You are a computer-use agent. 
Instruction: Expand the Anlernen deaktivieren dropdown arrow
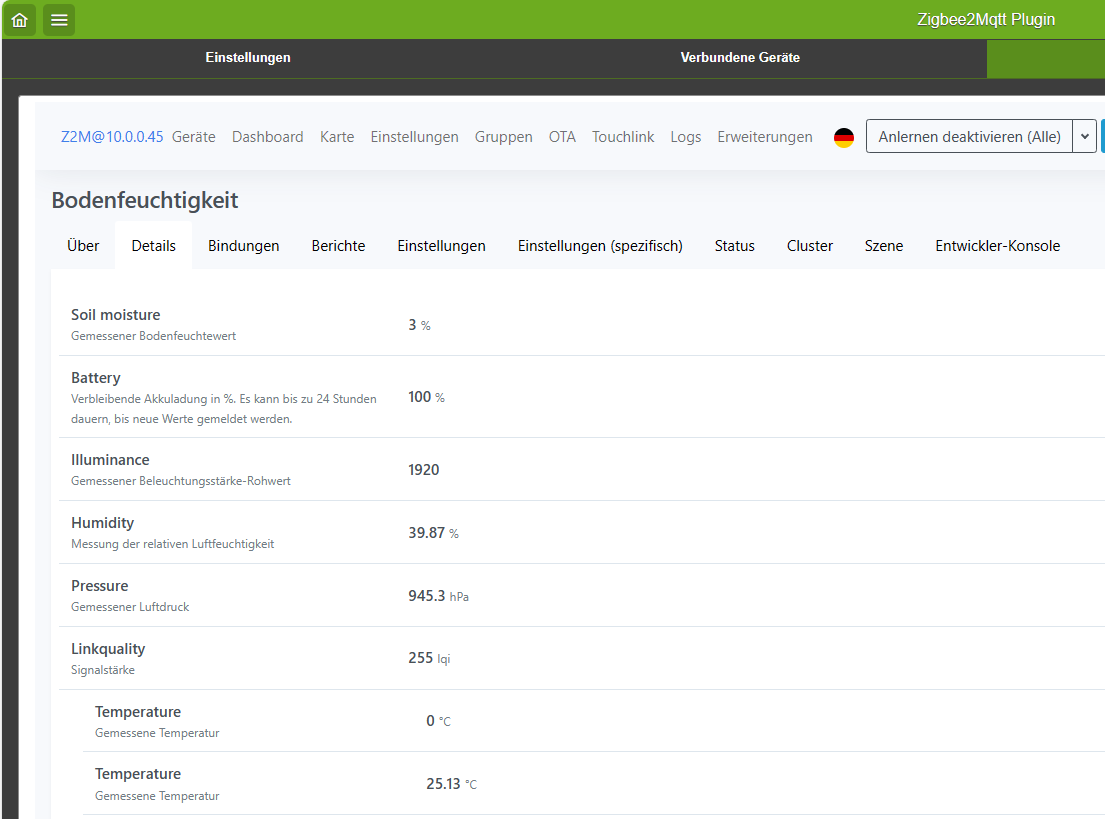1084,137
